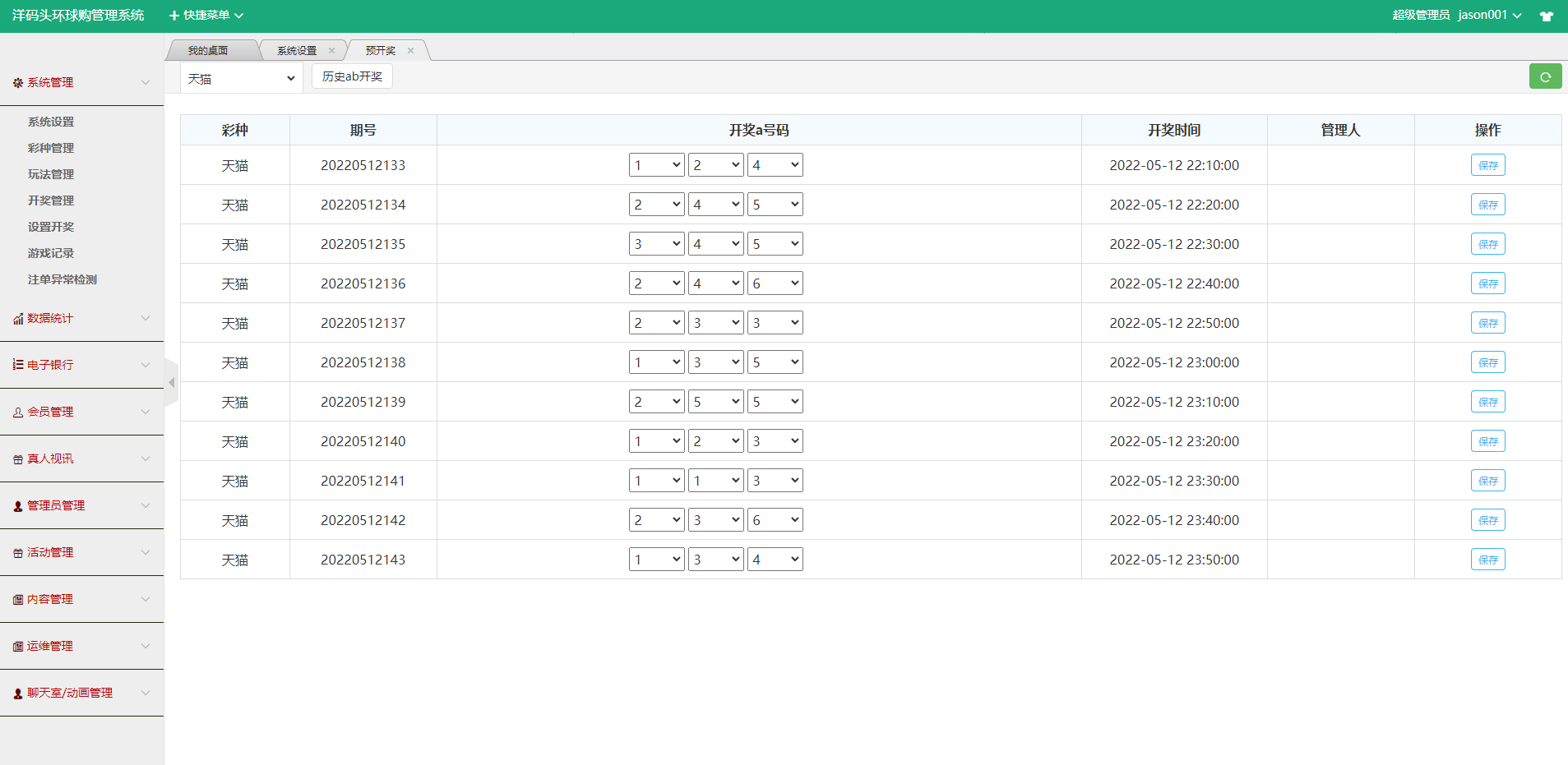
Task: Click the 数据统计 chart icon
Action: pos(18,319)
